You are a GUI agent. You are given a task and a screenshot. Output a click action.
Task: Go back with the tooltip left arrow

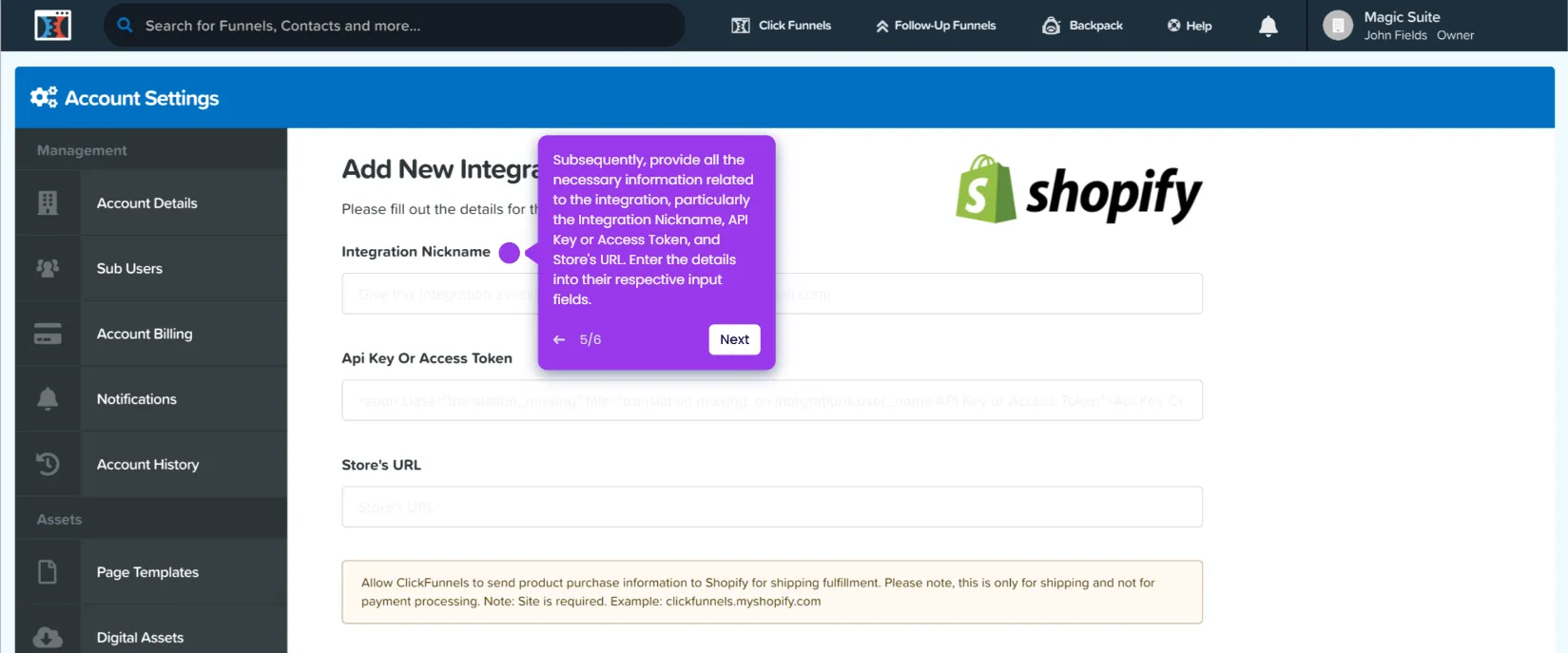tap(559, 339)
